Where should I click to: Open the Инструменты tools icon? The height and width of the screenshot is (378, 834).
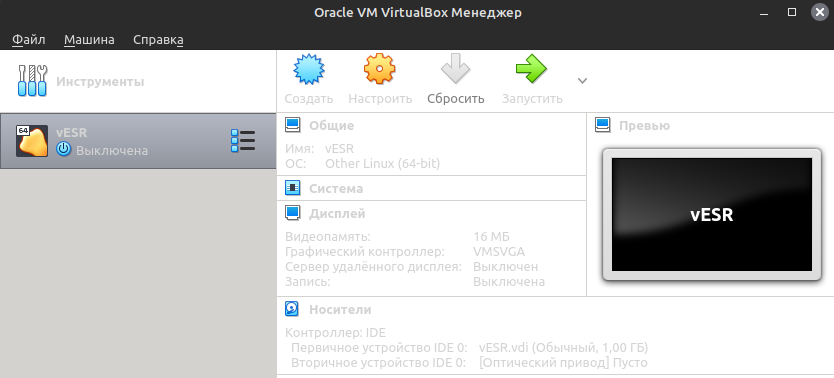(x=32, y=81)
